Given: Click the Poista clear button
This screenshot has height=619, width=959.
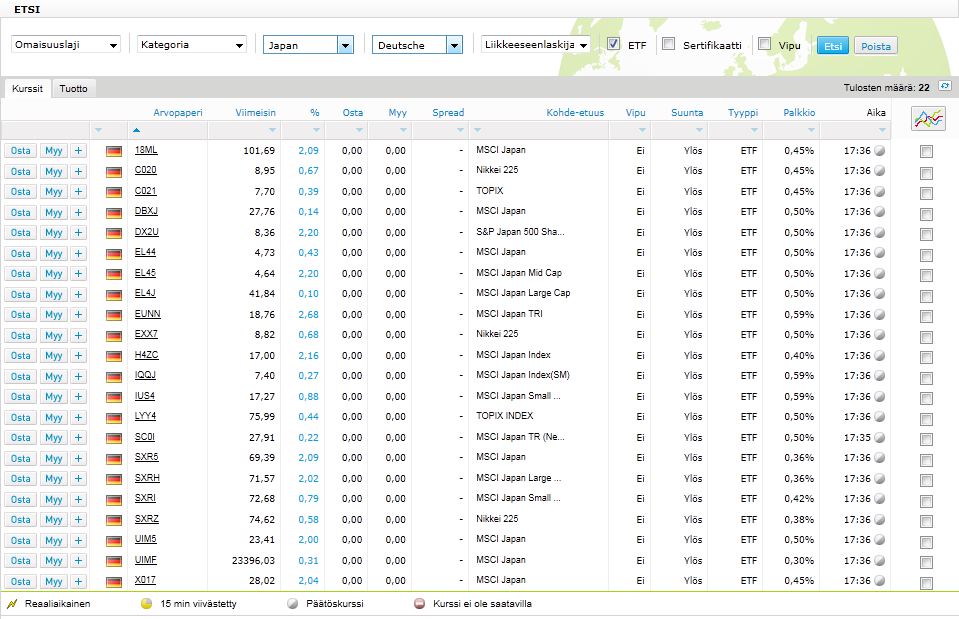Looking at the screenshot, I should 876,46.
